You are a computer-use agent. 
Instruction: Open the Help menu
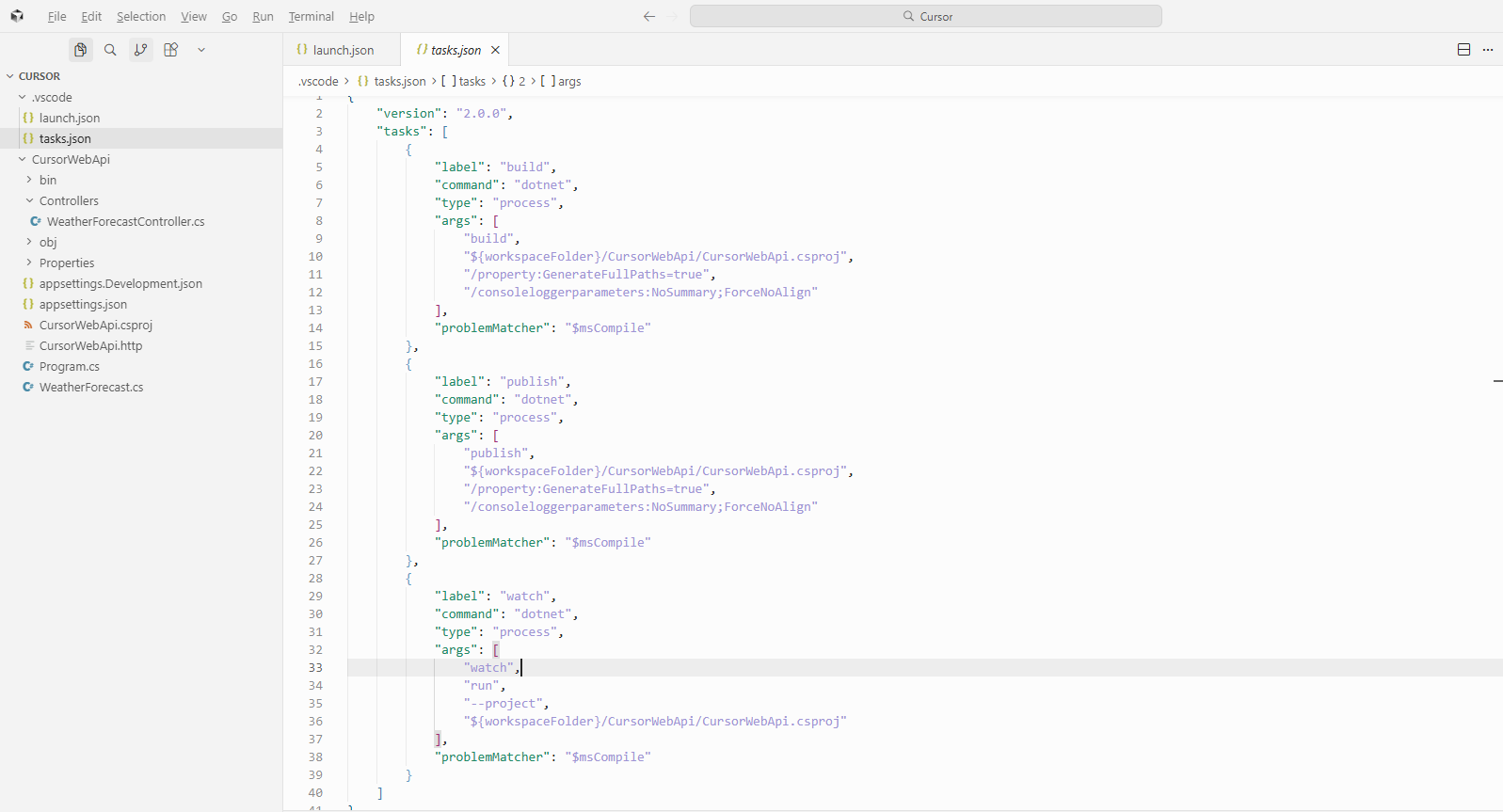(x=361, y=16)
